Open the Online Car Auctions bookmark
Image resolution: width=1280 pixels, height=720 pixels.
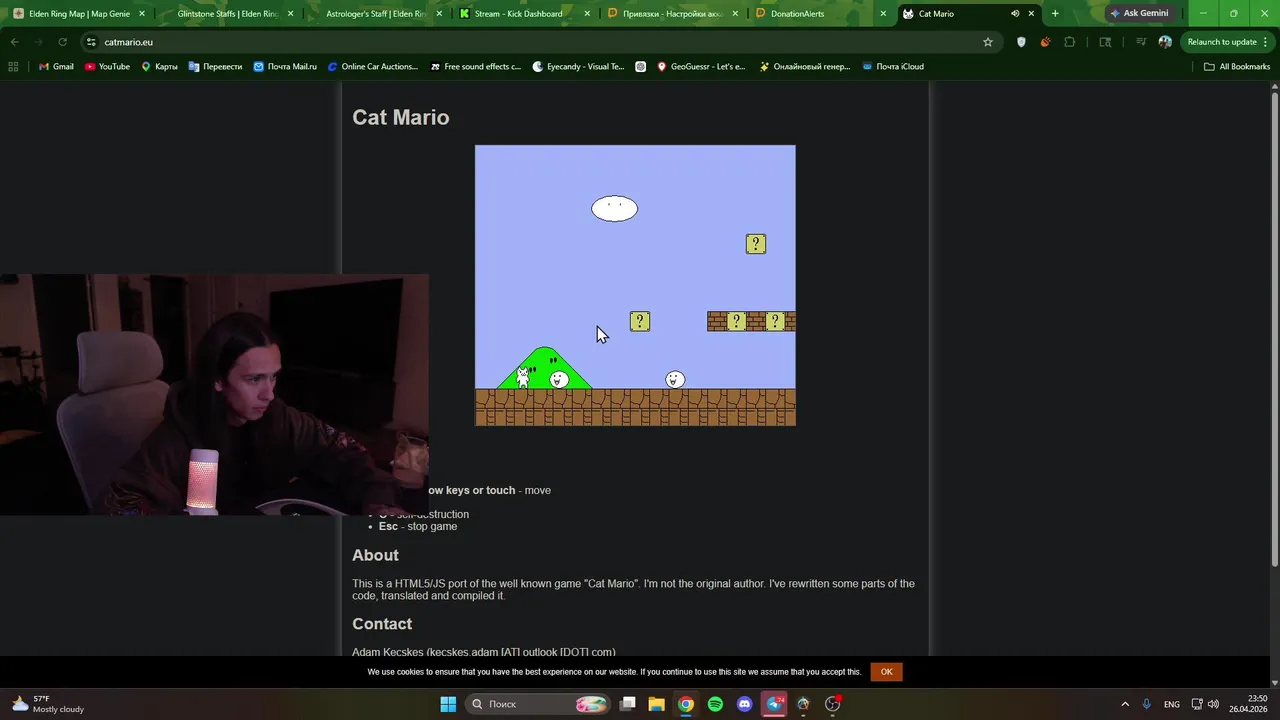(373, 66)
